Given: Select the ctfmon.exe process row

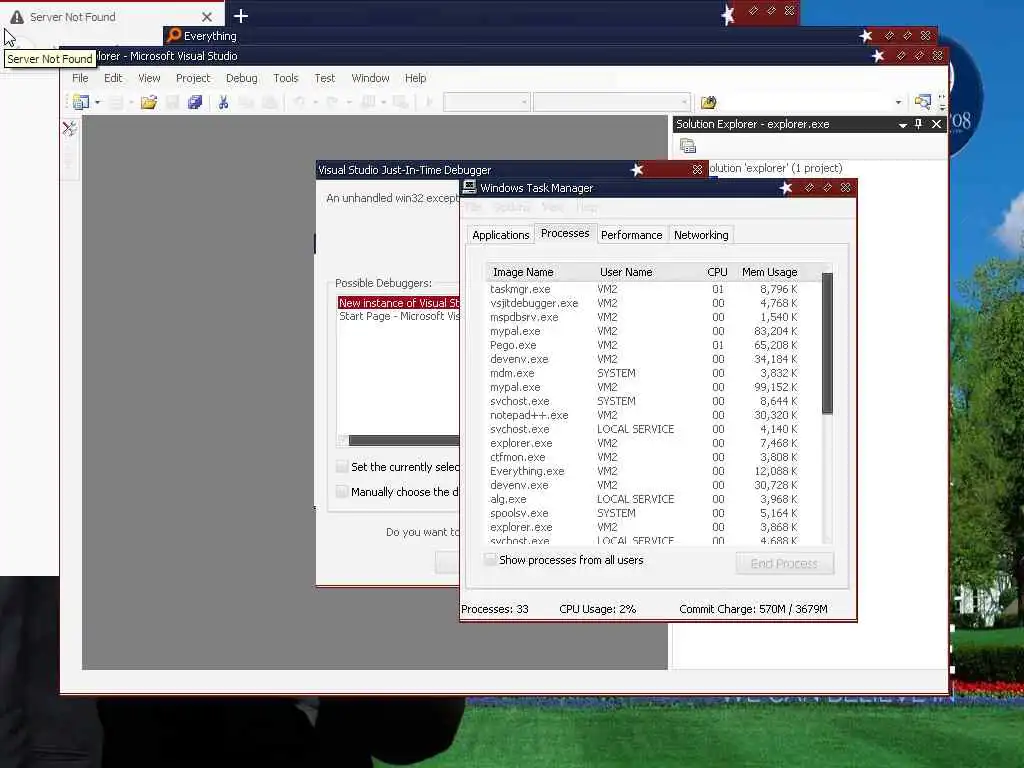Looking at the screenshot, I should pos(643,457).
